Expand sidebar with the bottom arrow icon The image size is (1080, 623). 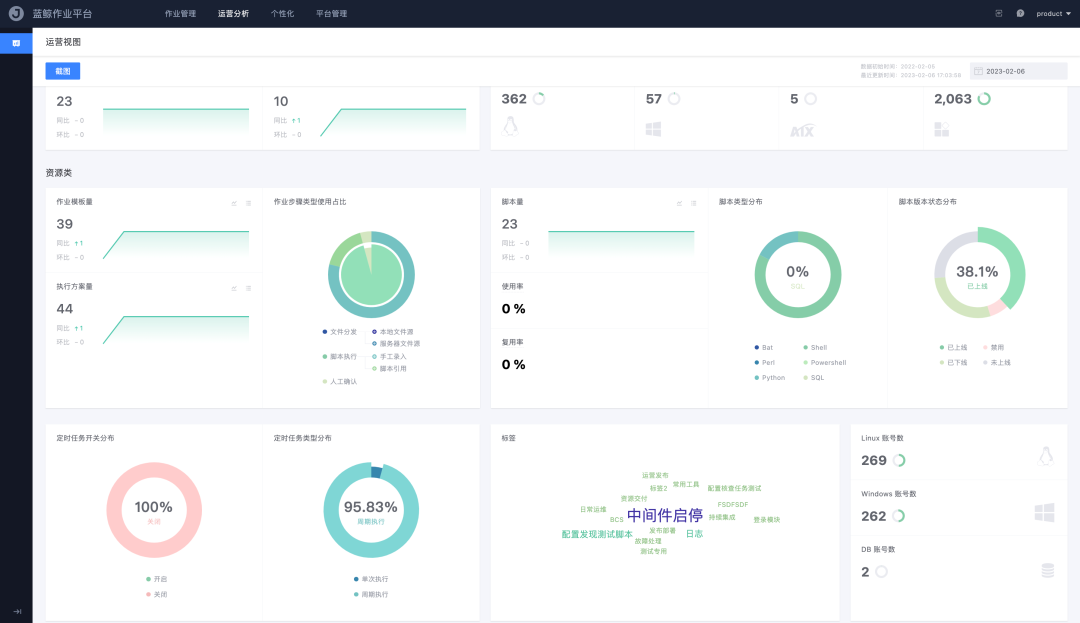click(17, 611)
